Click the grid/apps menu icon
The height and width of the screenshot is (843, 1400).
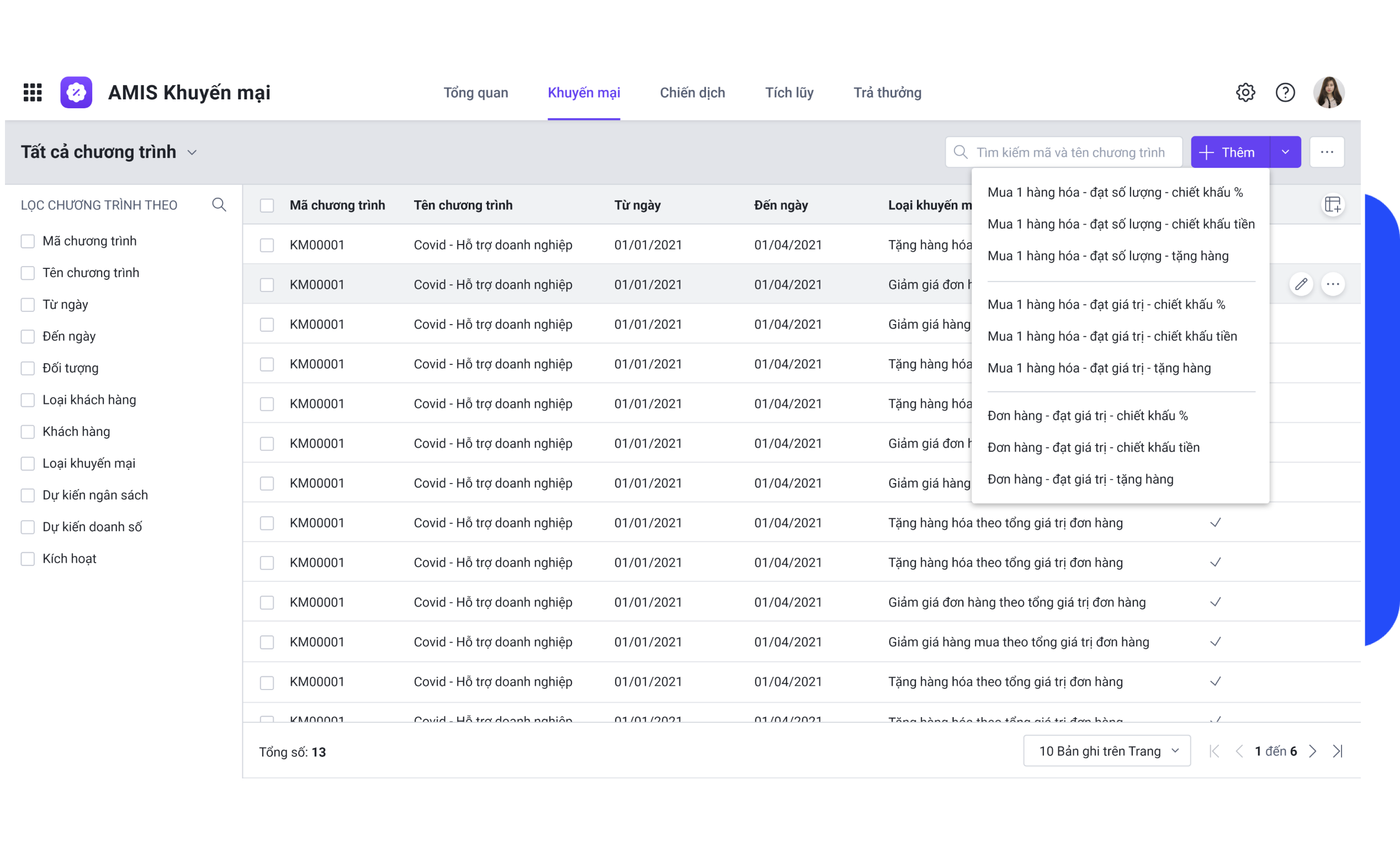[33, 91]
